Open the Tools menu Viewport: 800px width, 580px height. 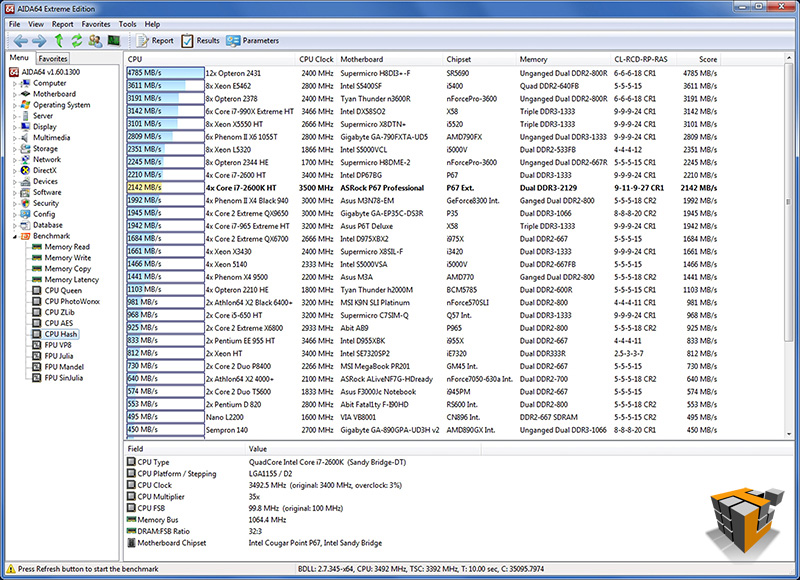[128, 24]
